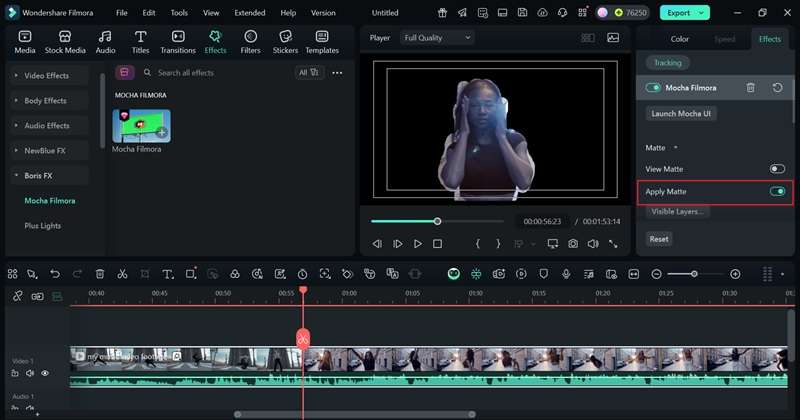Viewport: 800px width, 420px height.
Task: Open the File menu
Action: click(121, 13)
